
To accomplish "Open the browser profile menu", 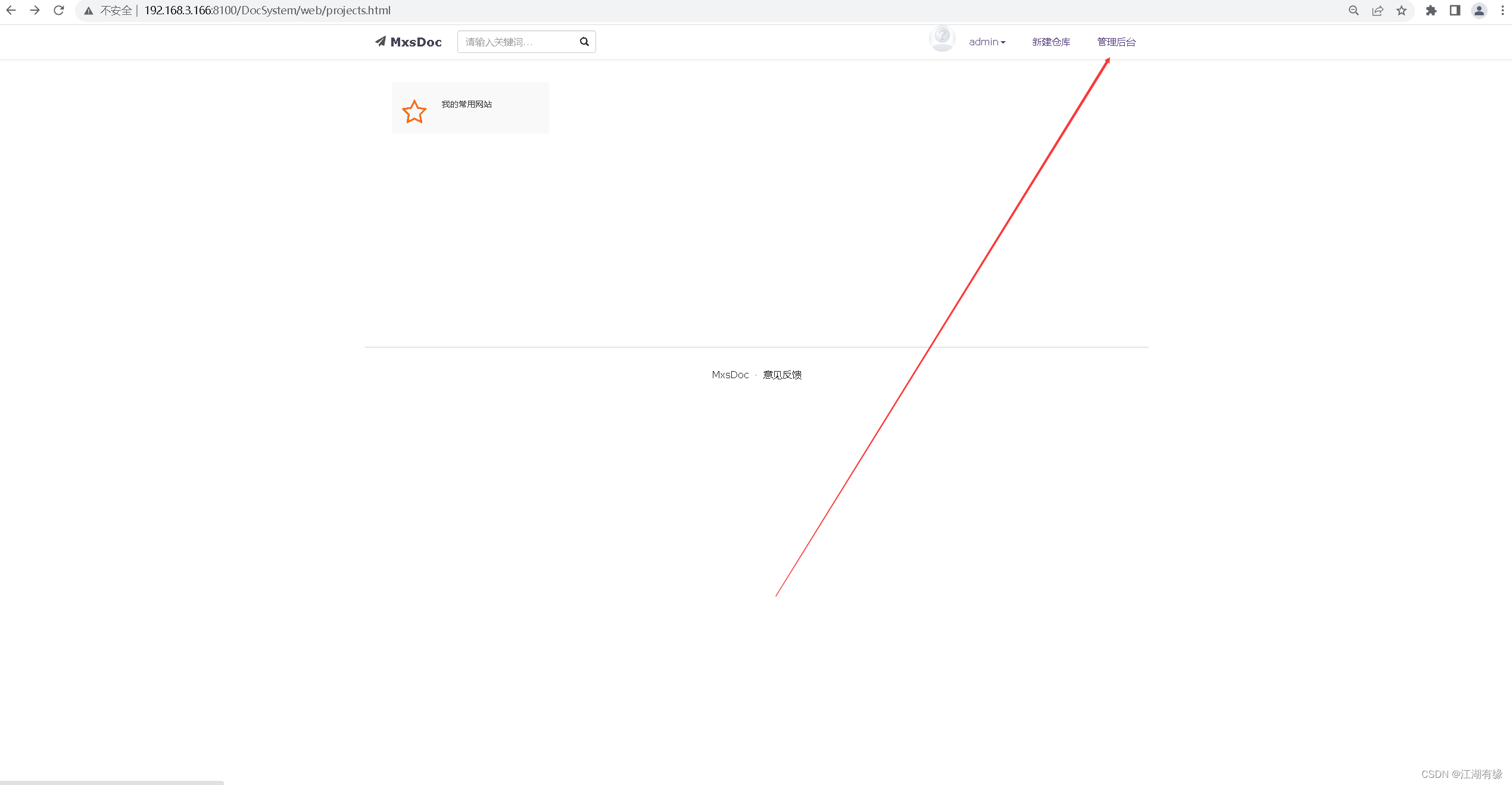I will tap(1479, 10).
